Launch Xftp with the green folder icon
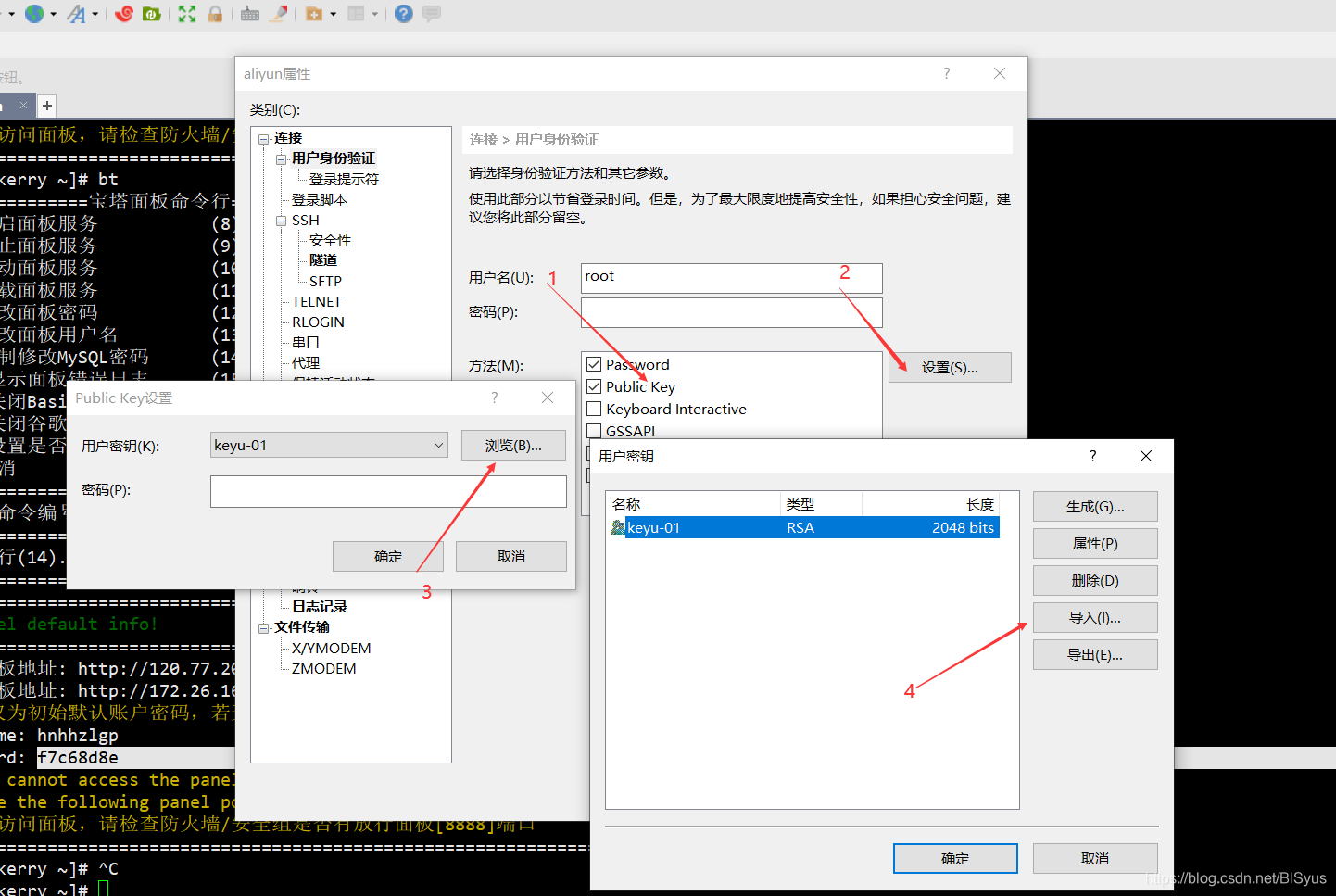The height and width of the screenshot is (896, 1336). point(152,14)
